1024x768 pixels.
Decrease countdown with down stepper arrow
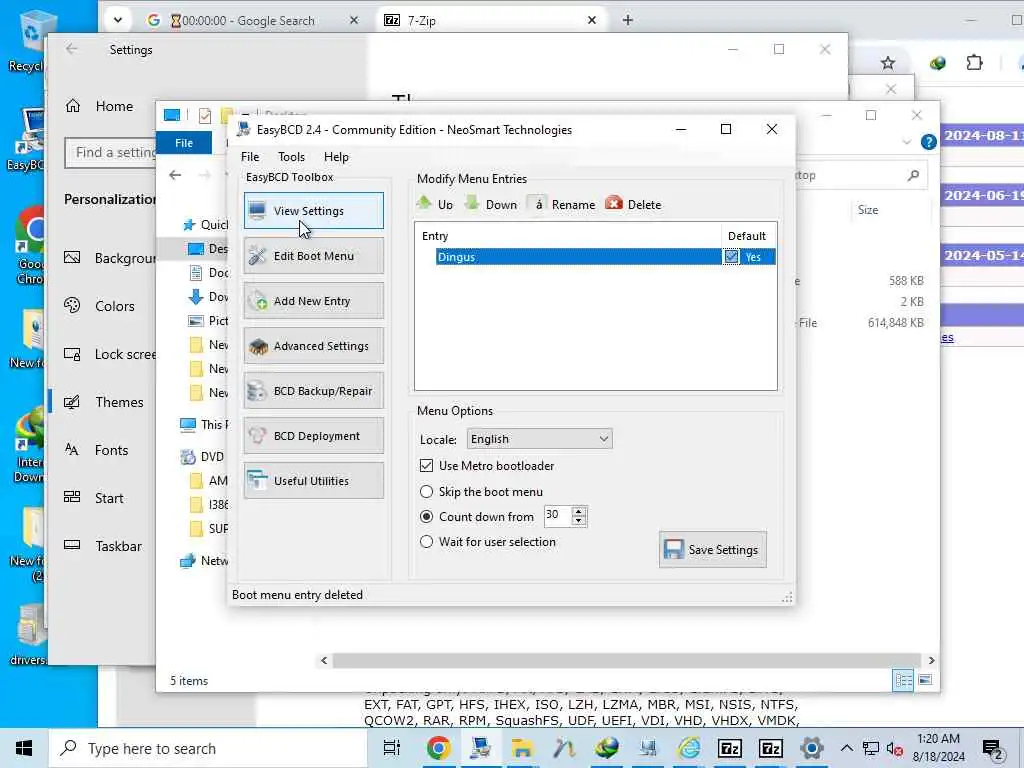pos(579,520)
